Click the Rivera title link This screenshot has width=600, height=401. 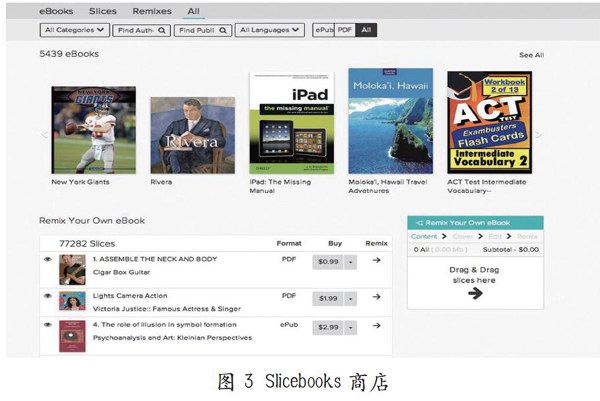click(x=161, y=182)
